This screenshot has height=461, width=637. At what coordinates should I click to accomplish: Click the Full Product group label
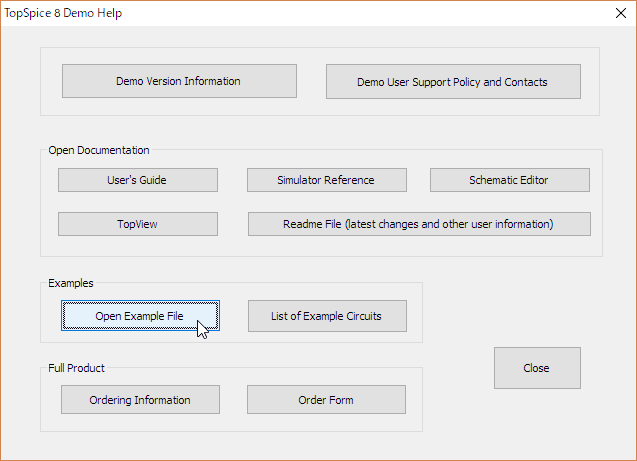click(x=76, y=368)
